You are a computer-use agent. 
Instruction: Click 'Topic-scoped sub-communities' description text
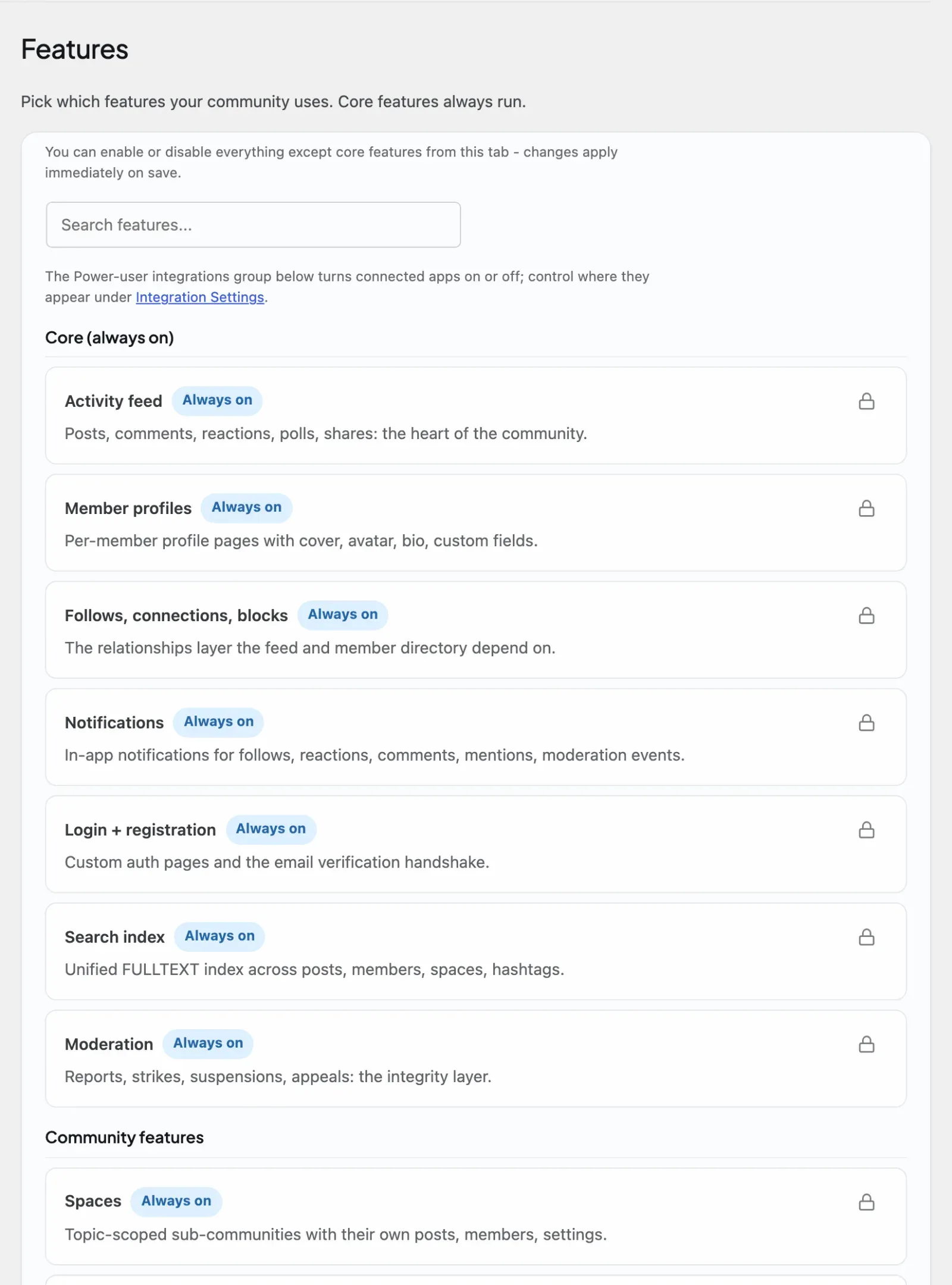336,1234
